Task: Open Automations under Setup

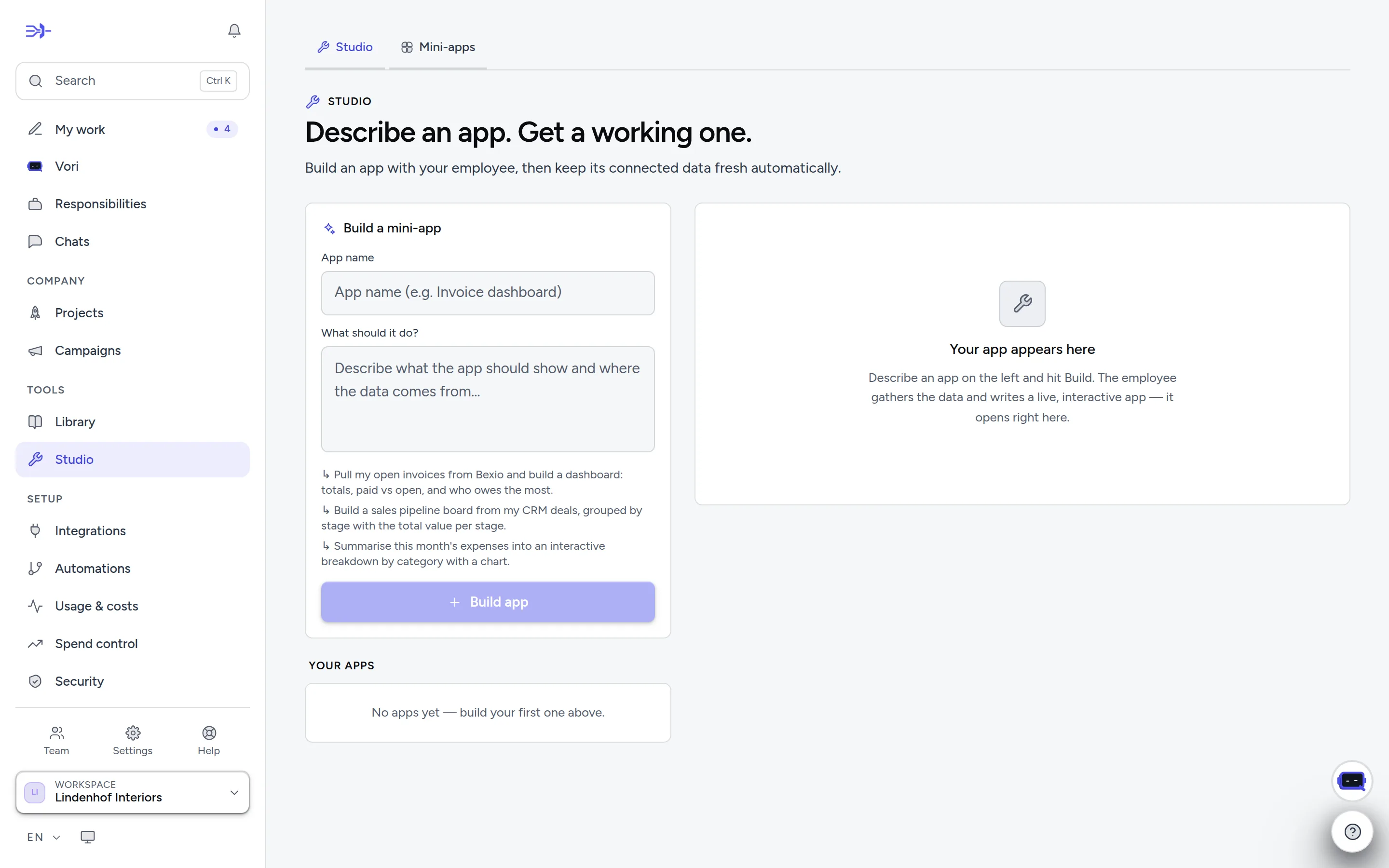Action: (133, 569)
